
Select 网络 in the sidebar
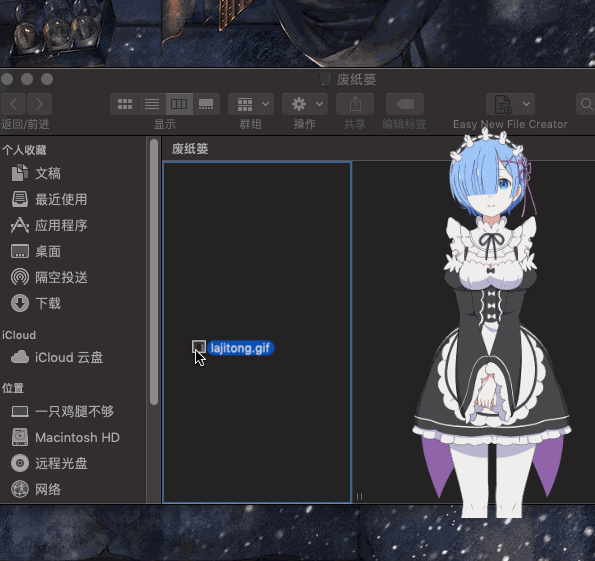coord(36,489)
